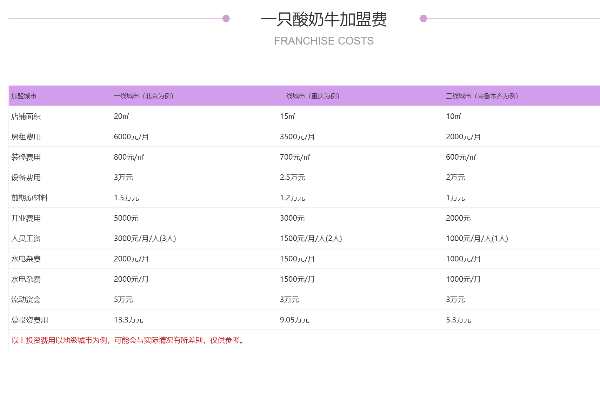Click the 1.2万元 raw materials cell
Screen dimensions: 600x400
[x=292, y=198]
